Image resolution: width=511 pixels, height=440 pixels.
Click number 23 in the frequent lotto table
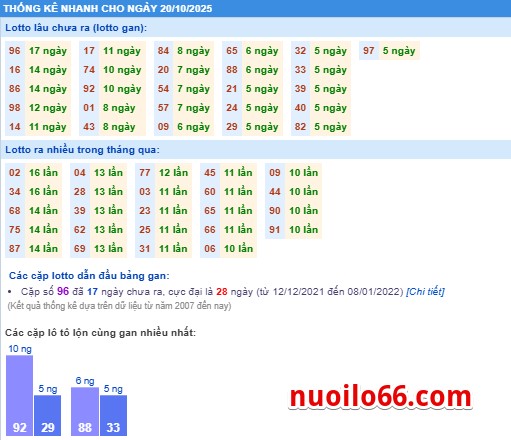click(x=145, y=211)
